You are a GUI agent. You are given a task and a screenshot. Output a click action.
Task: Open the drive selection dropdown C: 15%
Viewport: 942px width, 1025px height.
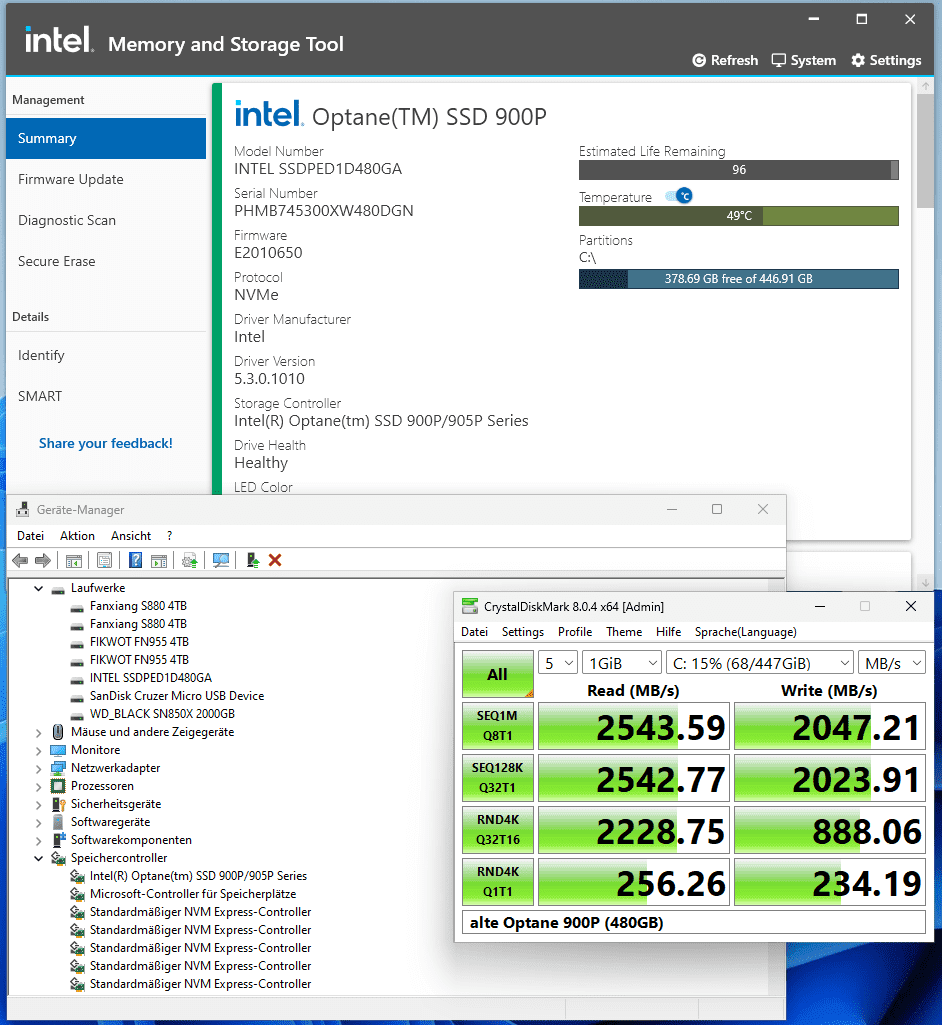click(760, 664)
